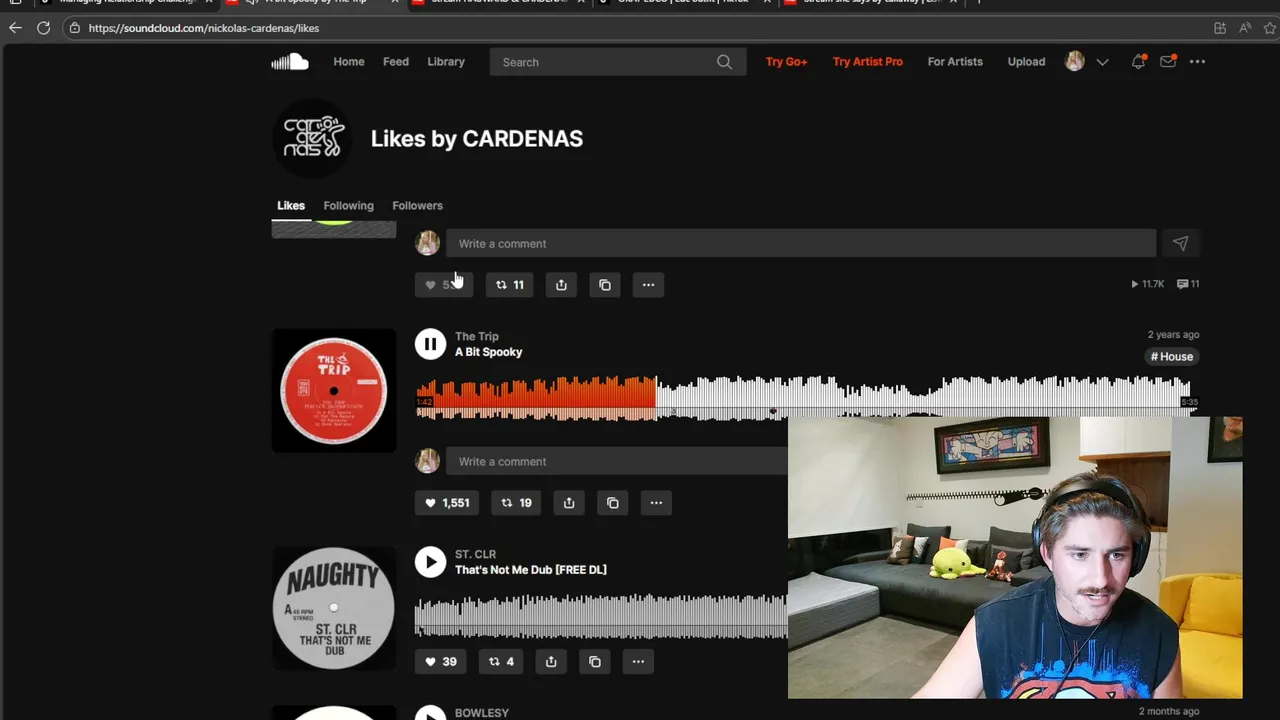Go to the Home nav item
This screenshot has height=720, width=1280.
click(x=349, y=62)
